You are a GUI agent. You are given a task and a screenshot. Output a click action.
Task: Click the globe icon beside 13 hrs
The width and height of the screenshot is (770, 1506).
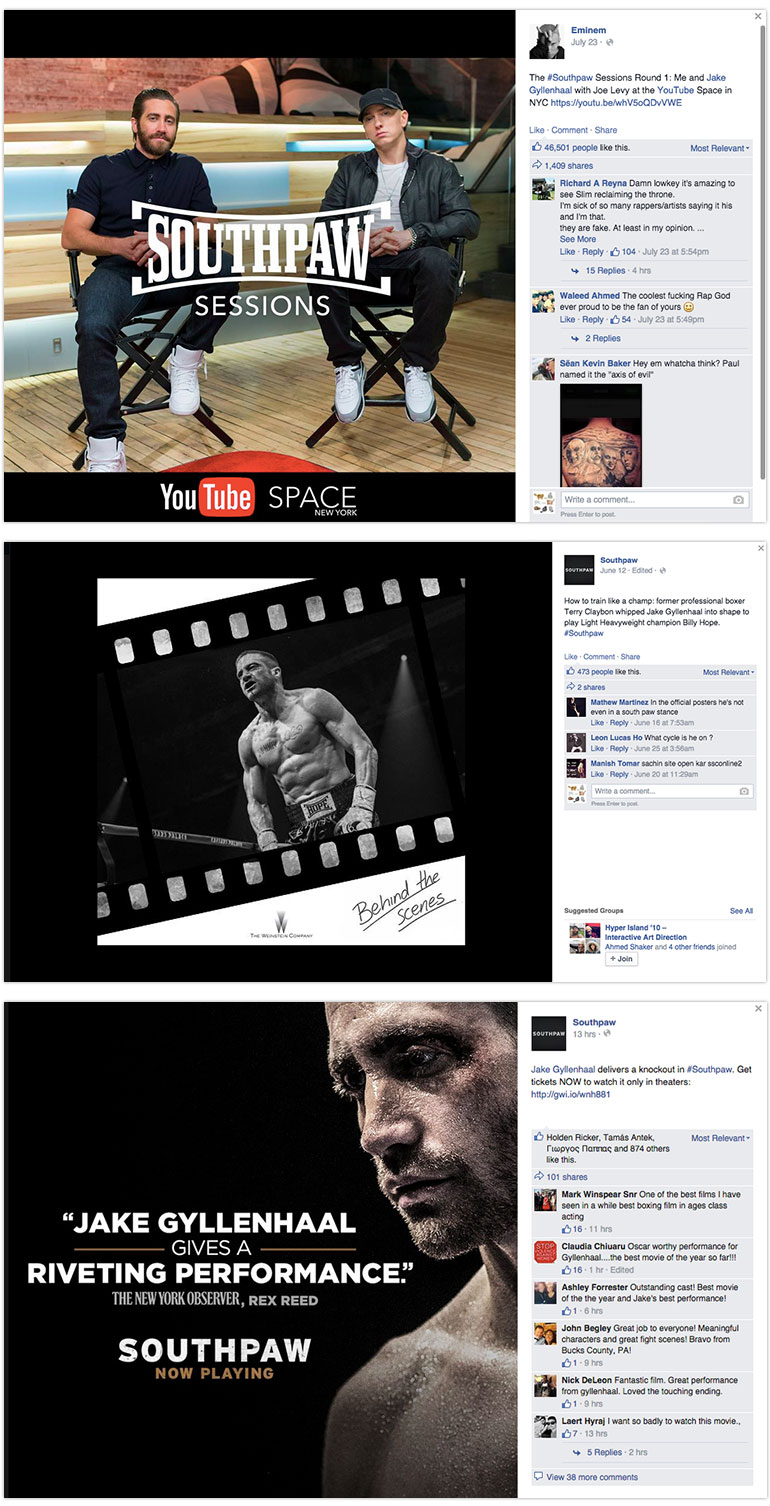[607, 1034]
